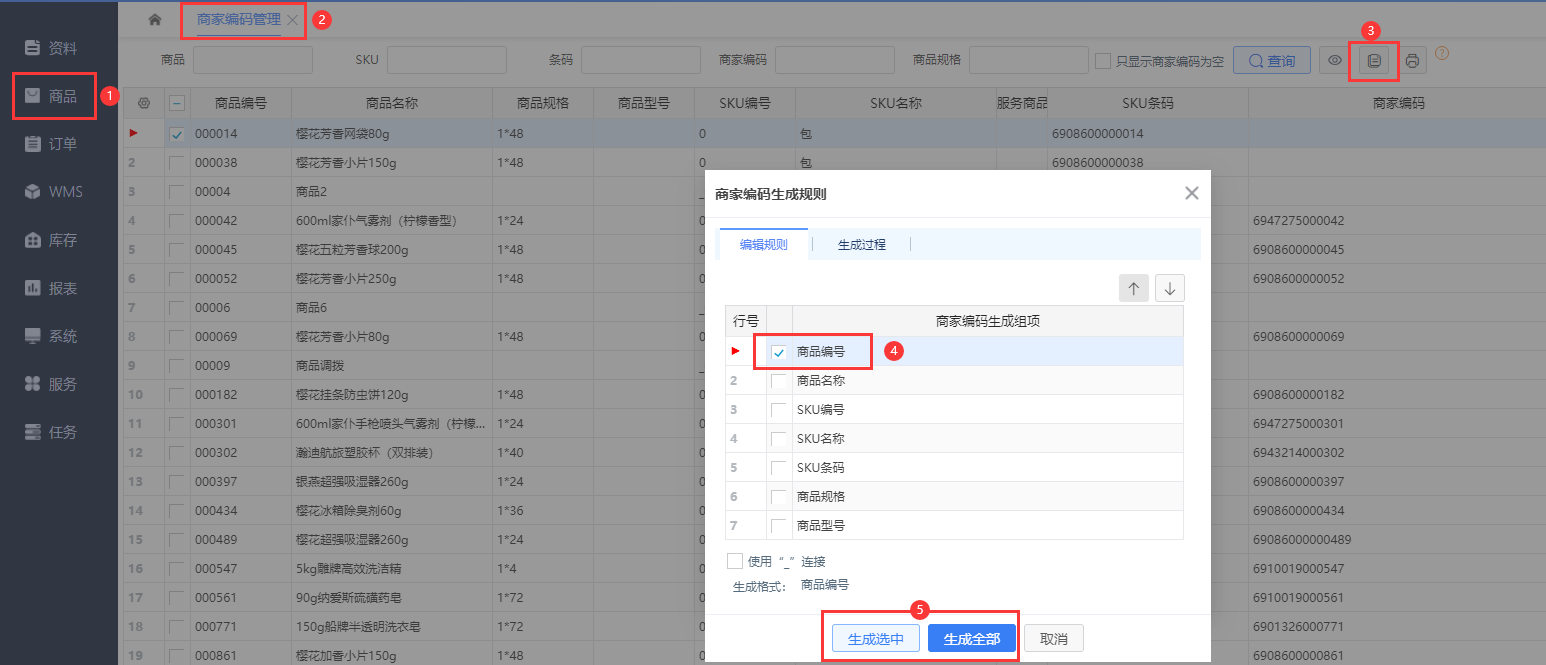The image size is (1546, 665).
Task: Click the 商品型号 column header
Action: (644, 103)
